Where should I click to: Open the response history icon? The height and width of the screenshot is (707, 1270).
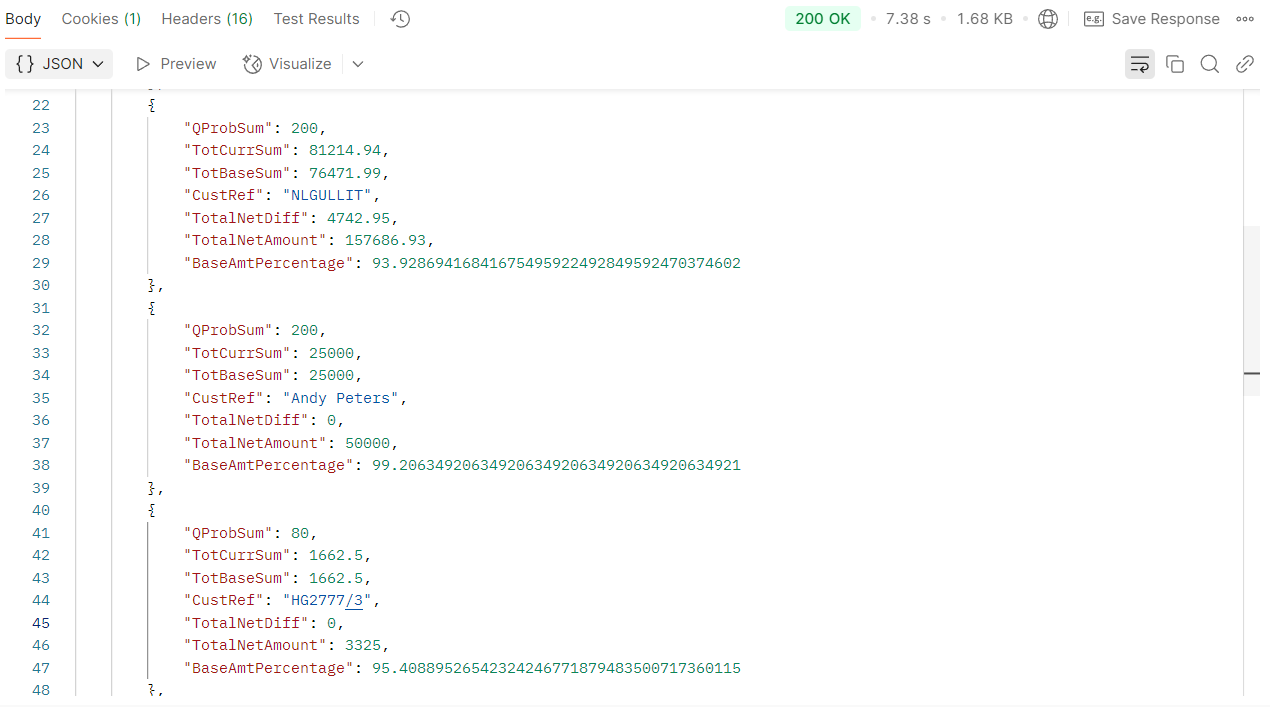tap(401, 19)
